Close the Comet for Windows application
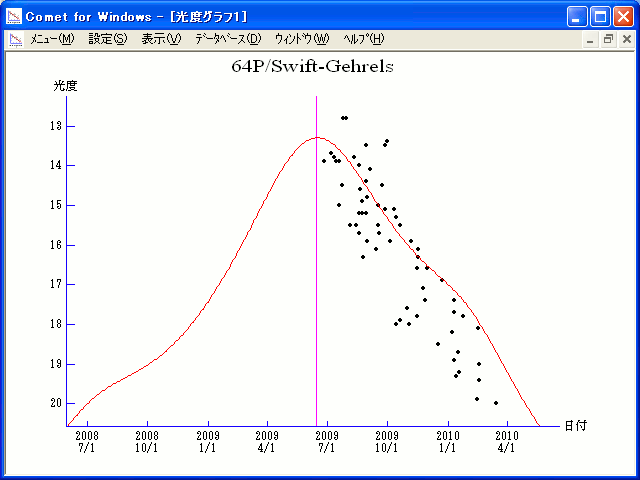The image size is (640, 480). [624, 17]
